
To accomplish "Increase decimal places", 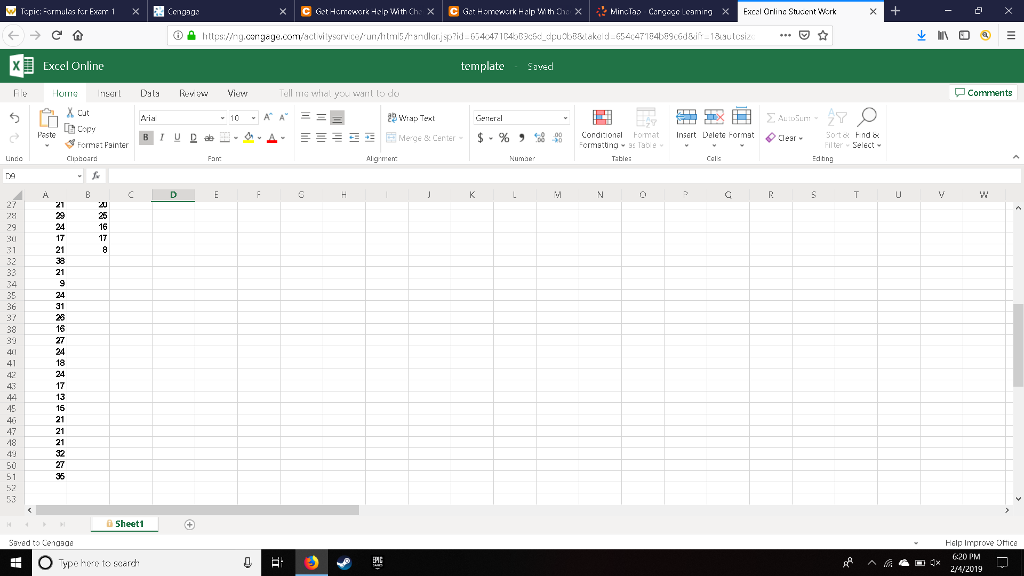I will click(x=539, y=138).
